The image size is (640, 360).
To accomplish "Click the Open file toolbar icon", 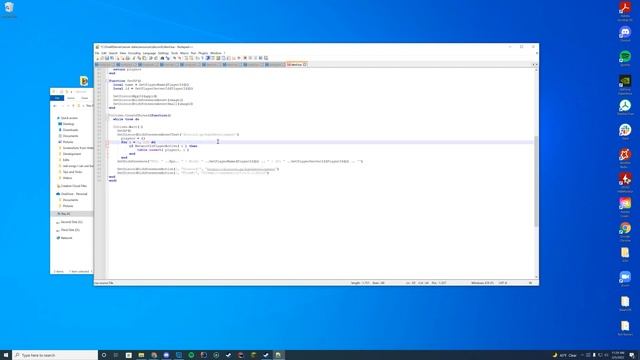I will click(102, 58).
